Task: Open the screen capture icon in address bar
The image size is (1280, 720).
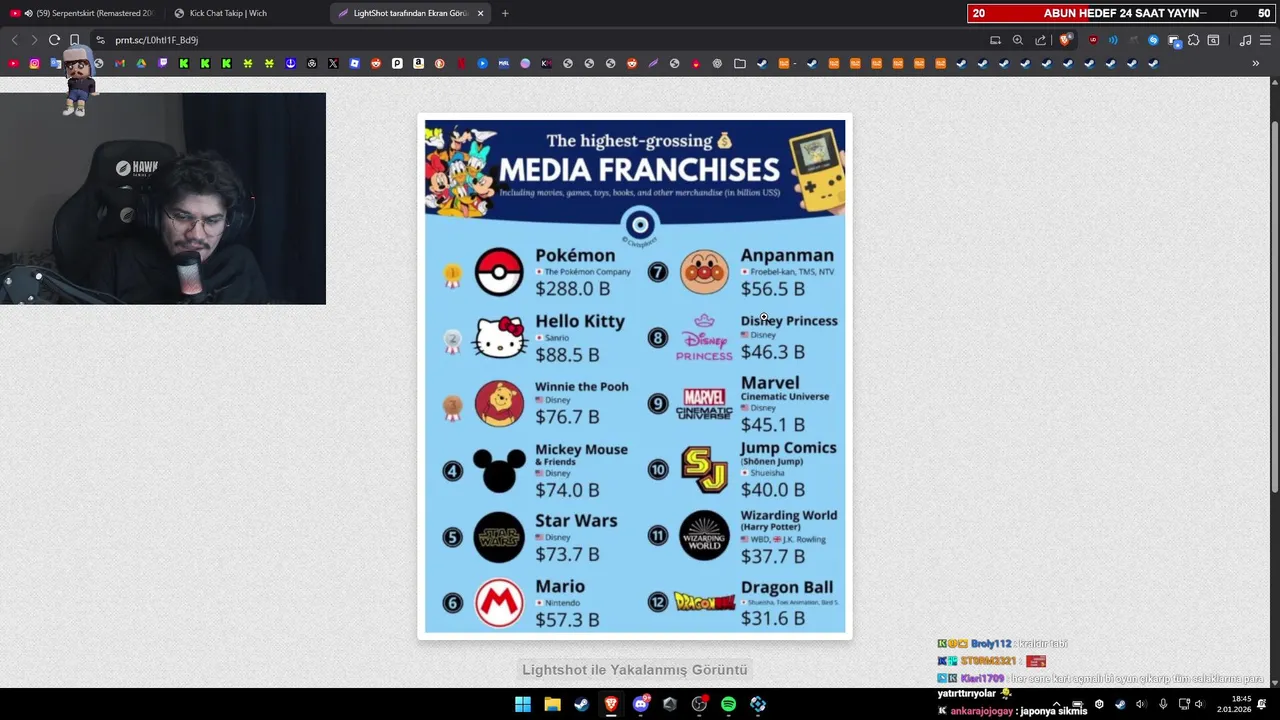Action: pyautogui.click(x=995, y=40)
